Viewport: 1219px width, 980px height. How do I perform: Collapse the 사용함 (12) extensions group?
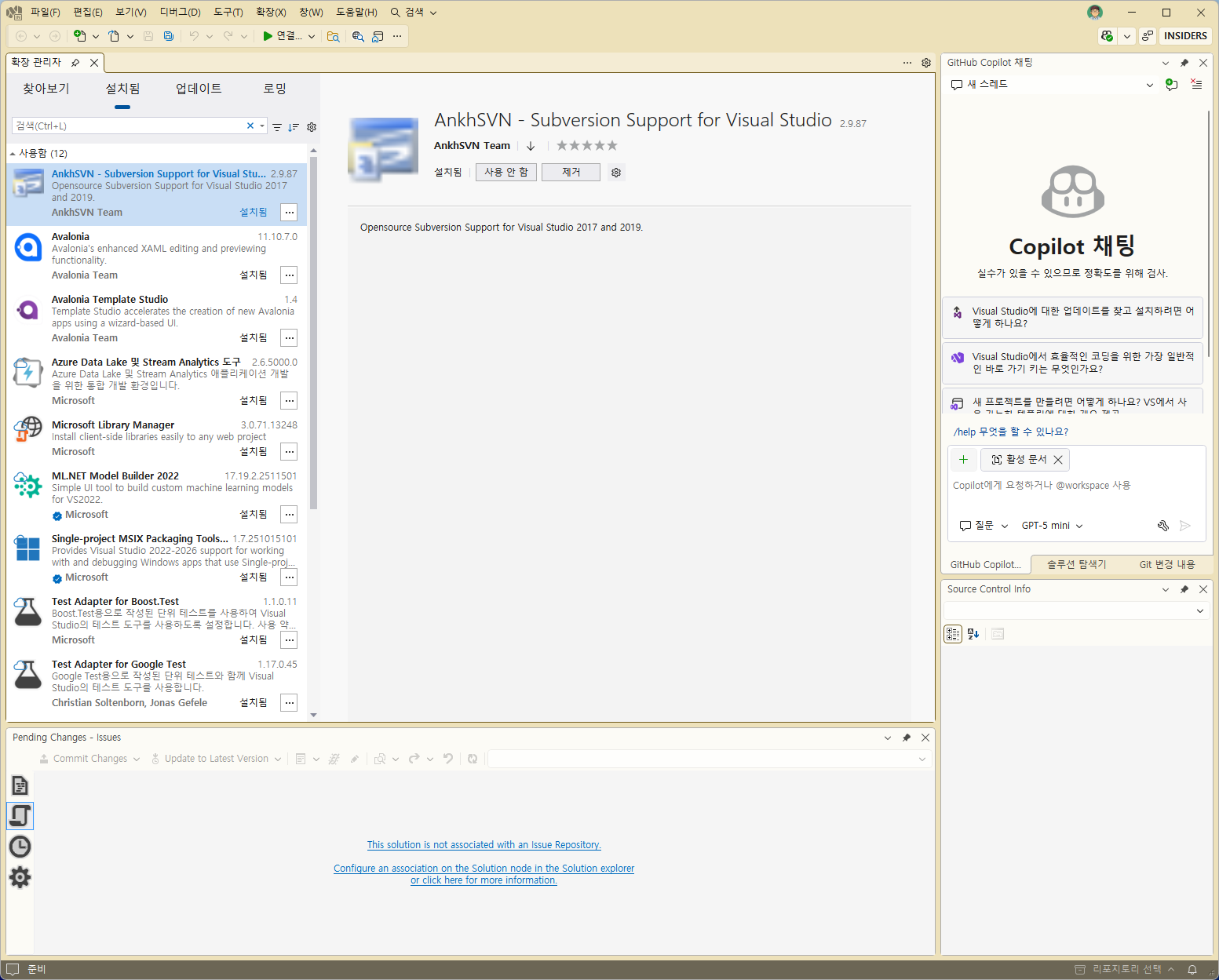pyautogui.click(x=13, y=154)
